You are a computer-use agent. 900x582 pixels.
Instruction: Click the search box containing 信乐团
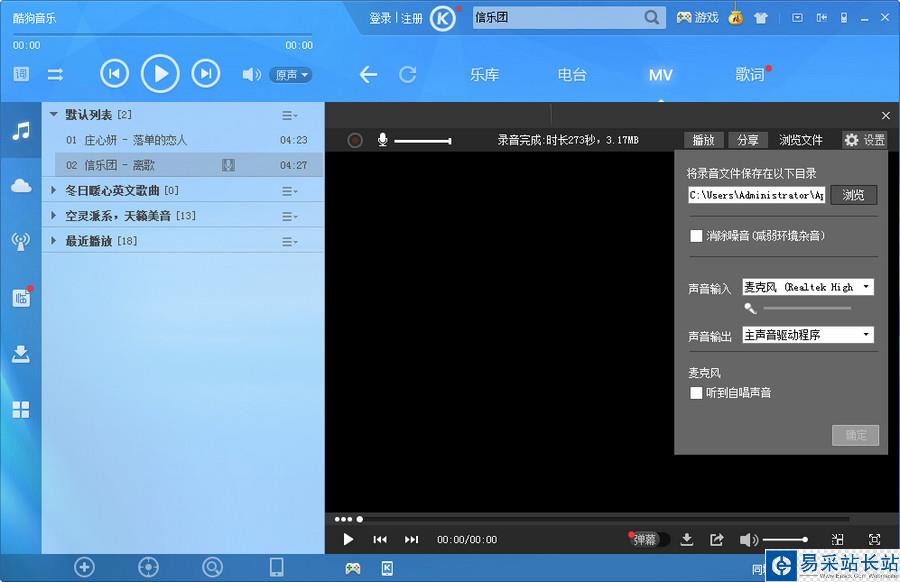(557, 18)
